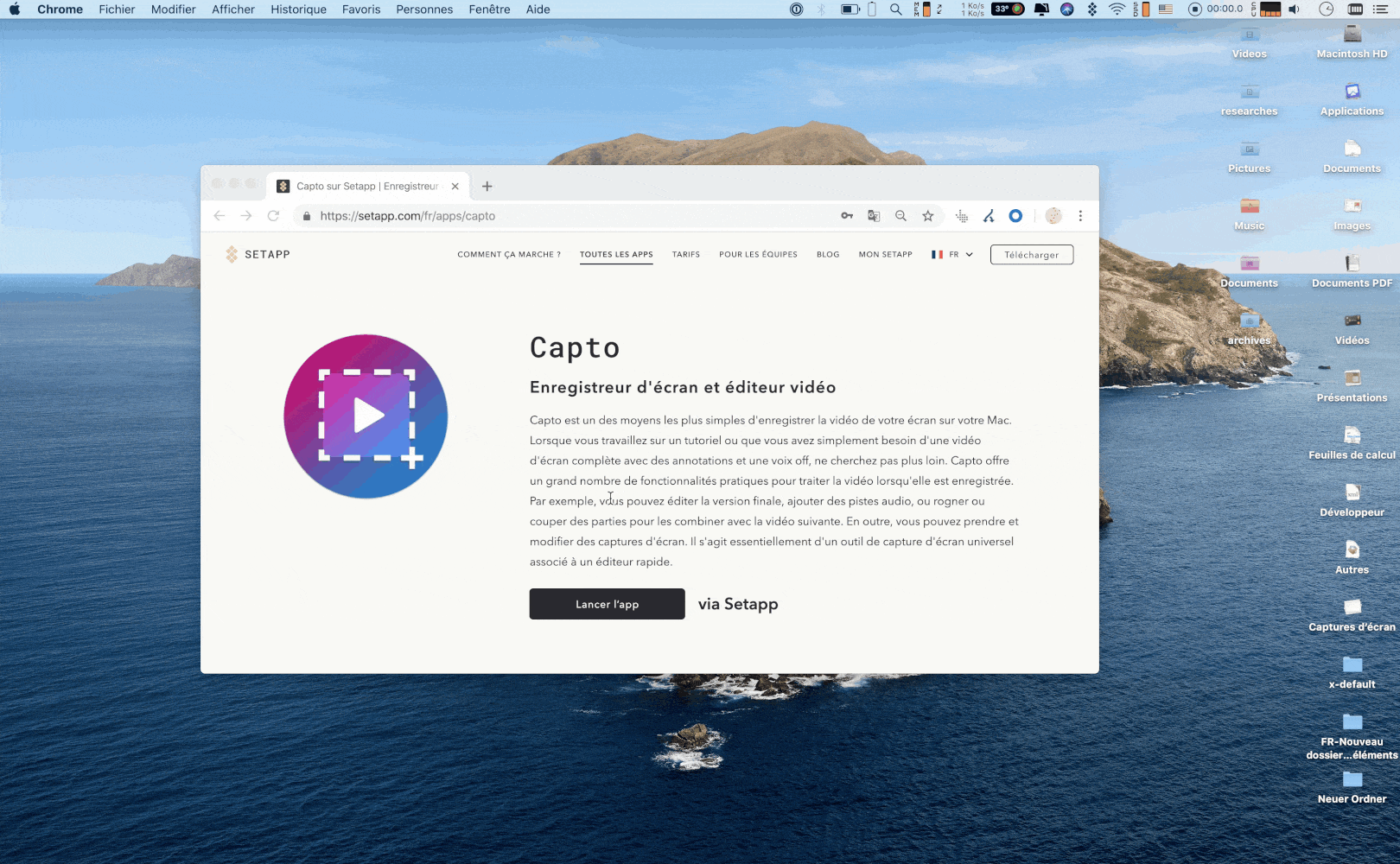Image resolution: width=1400 pixels, height=864 pixels.
Task: Open the Personnes menu
Action: (x=424, y=10)
